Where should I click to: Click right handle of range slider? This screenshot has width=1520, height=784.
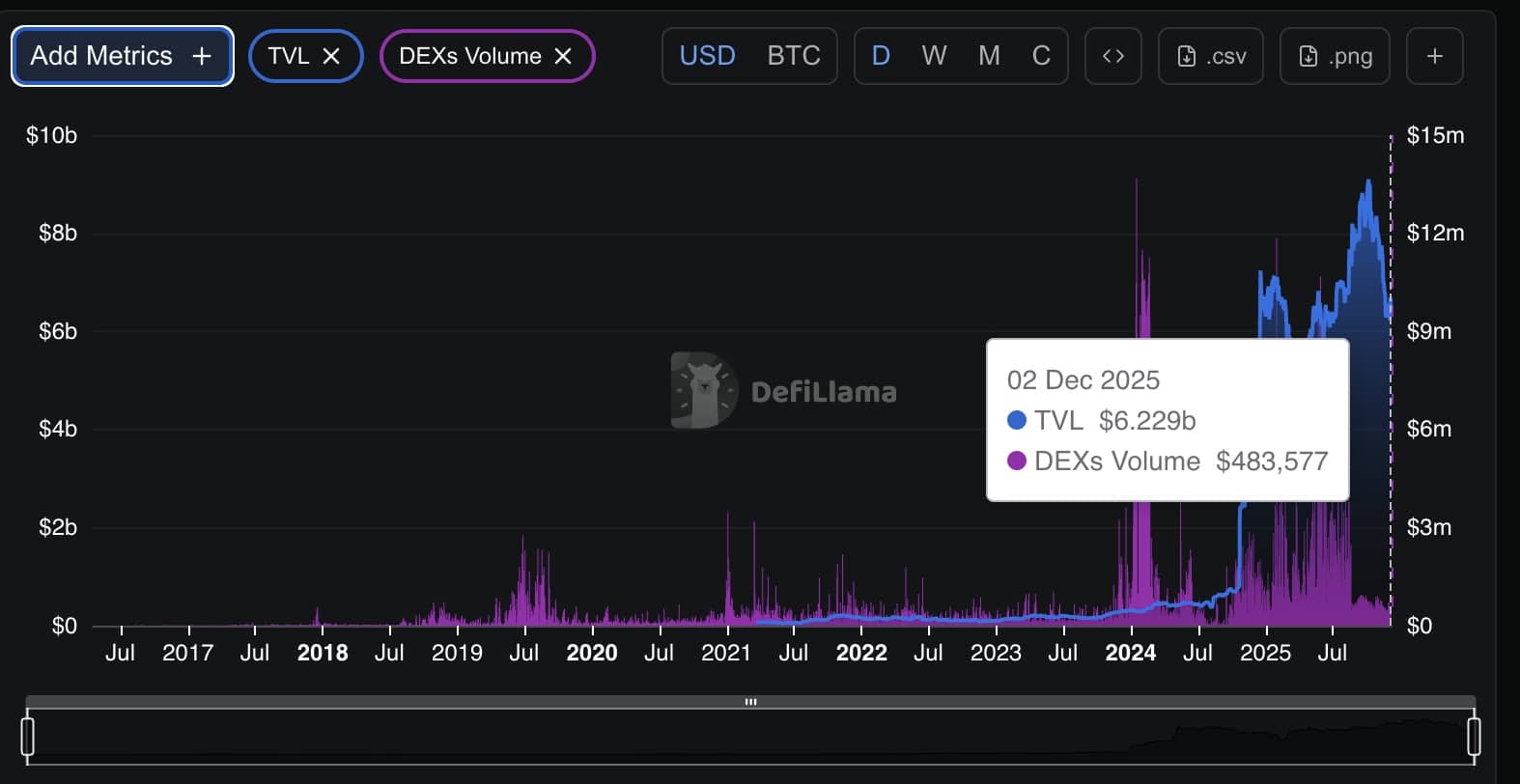click(x=1474, y=736)
